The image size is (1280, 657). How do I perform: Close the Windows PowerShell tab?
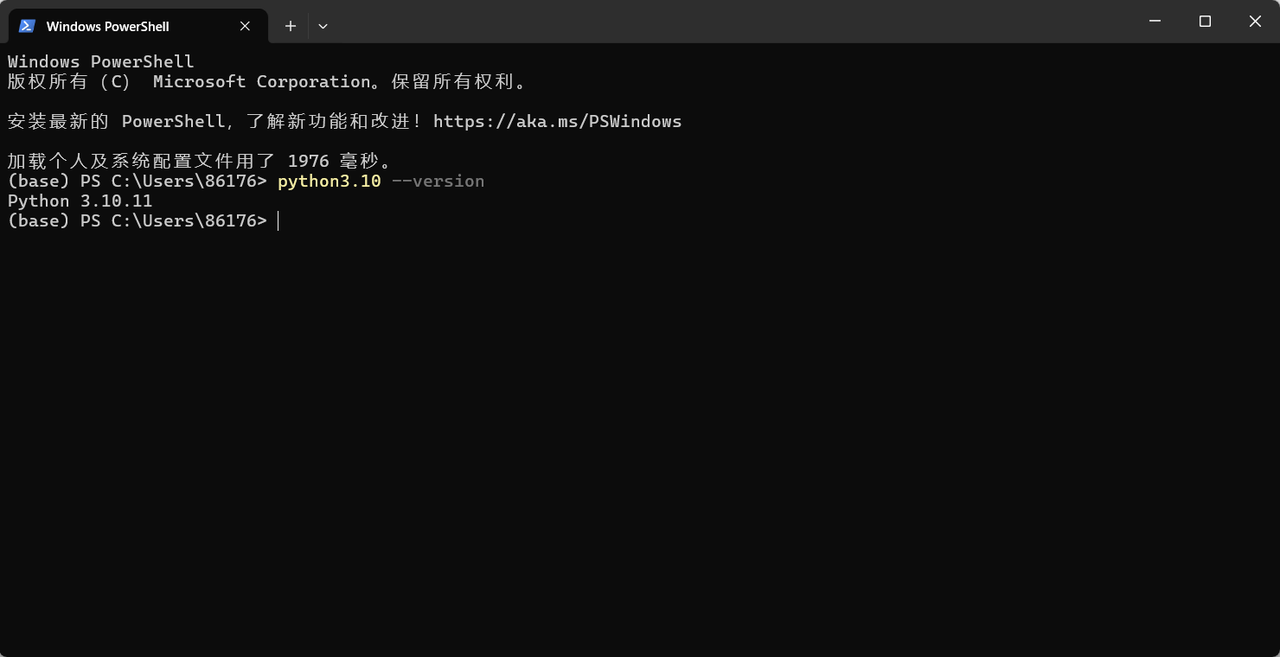[x=245, y=26]
